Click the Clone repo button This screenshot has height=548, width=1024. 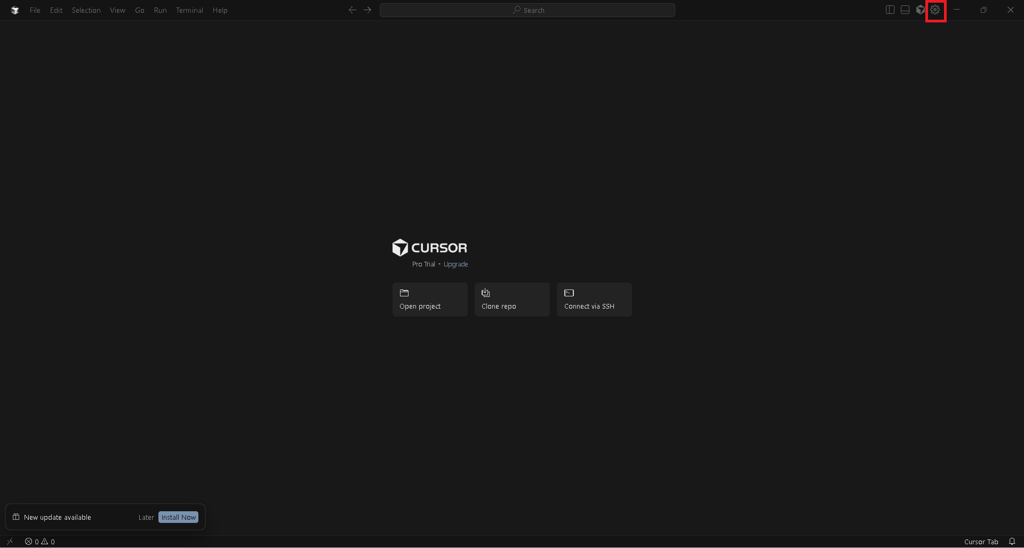512,299
